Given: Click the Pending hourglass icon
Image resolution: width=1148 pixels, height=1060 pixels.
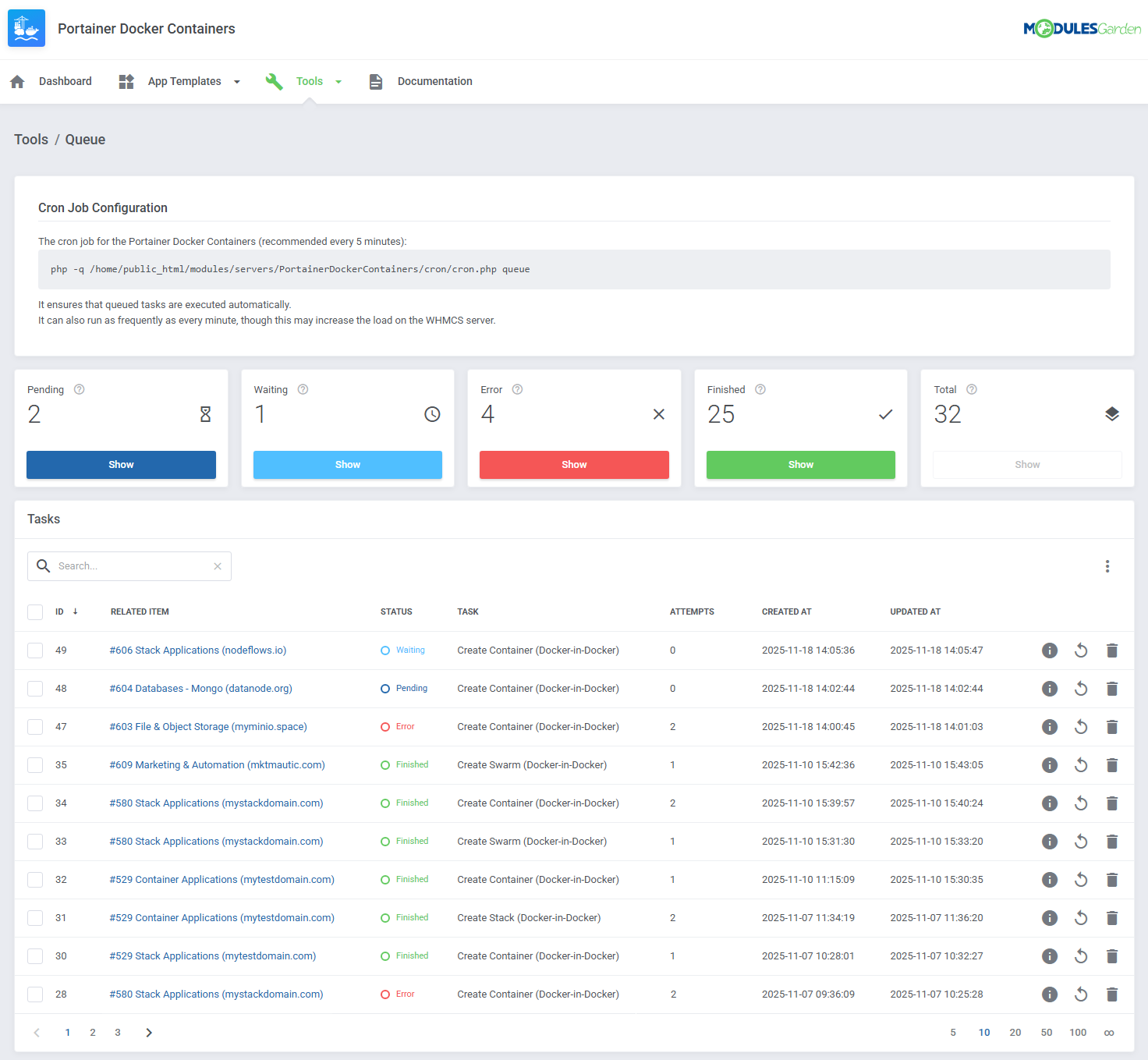Looking at the screenshot, I should click(x=205, y=414).
